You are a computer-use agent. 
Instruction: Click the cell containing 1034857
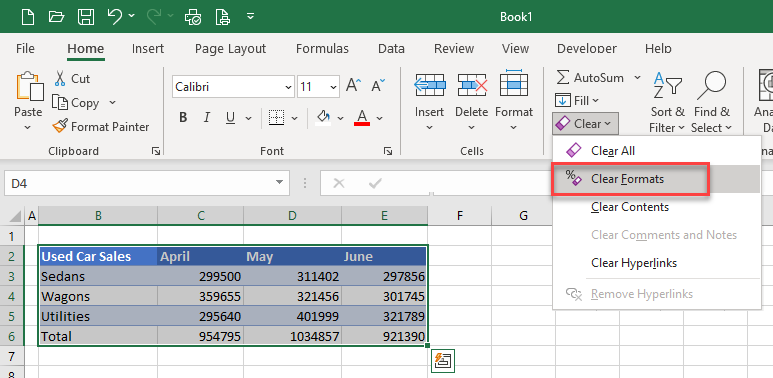292,337
